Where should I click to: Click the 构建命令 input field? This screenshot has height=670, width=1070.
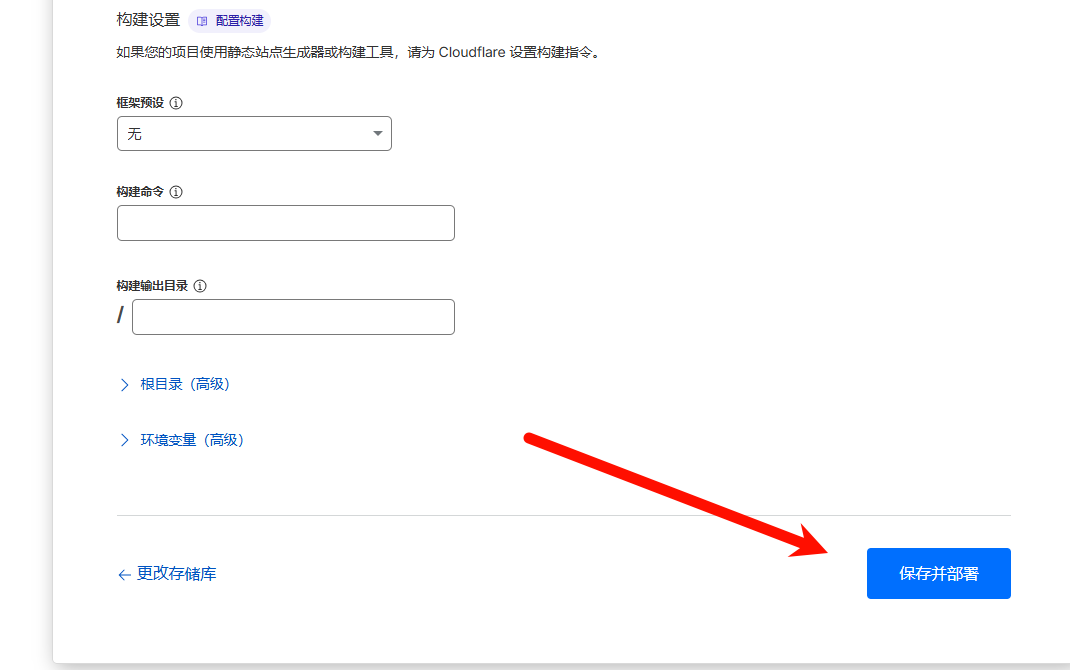[285, 222]
